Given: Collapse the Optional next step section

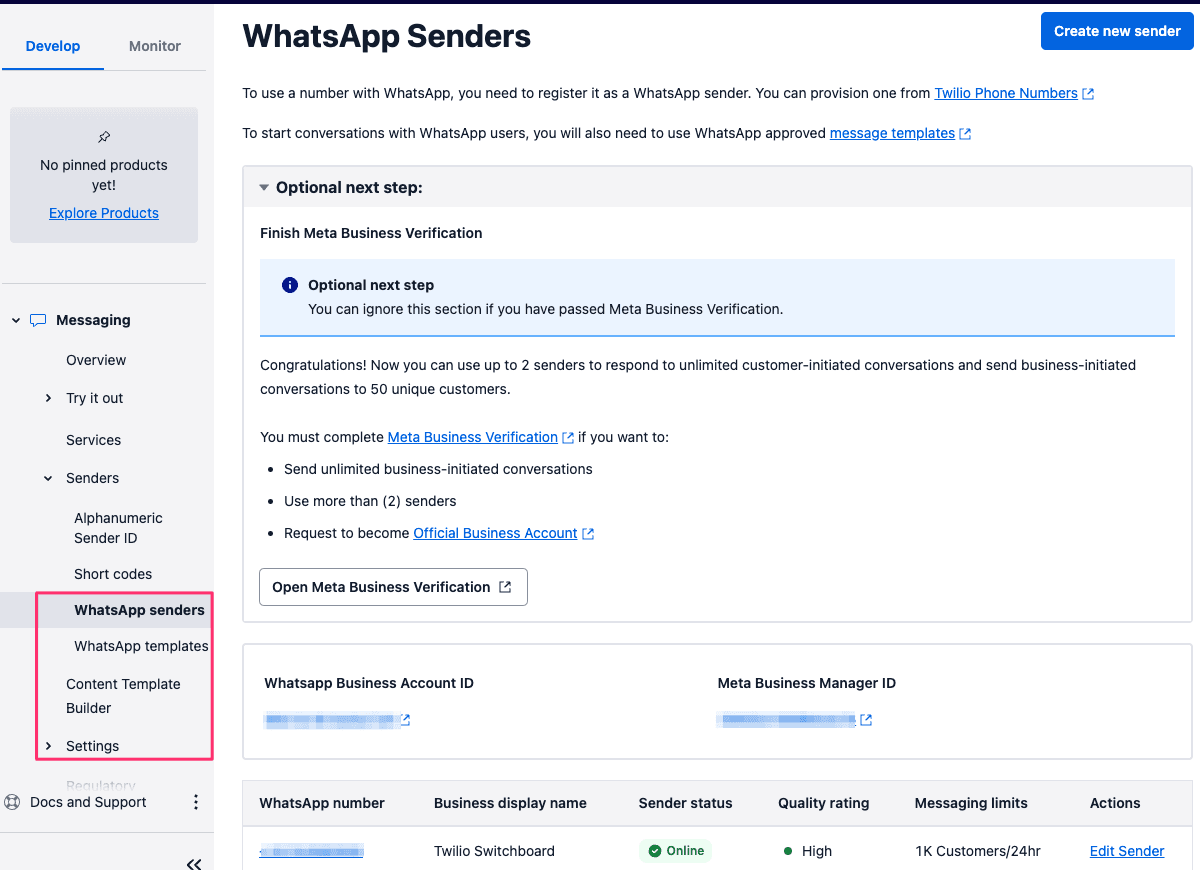Looking at the screenshot, I should [264, 187].
